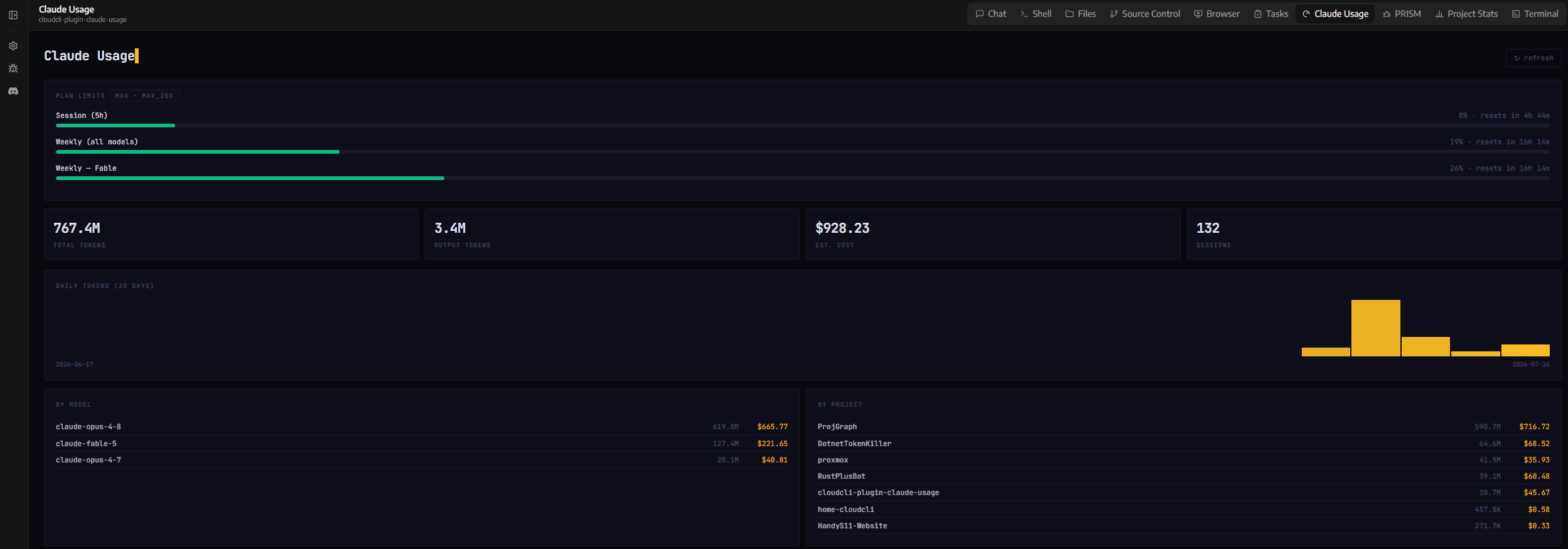Click the "19% · resets in 16h 14m" text
The width and height of the screenshot is (1568, 549).
1500,142
